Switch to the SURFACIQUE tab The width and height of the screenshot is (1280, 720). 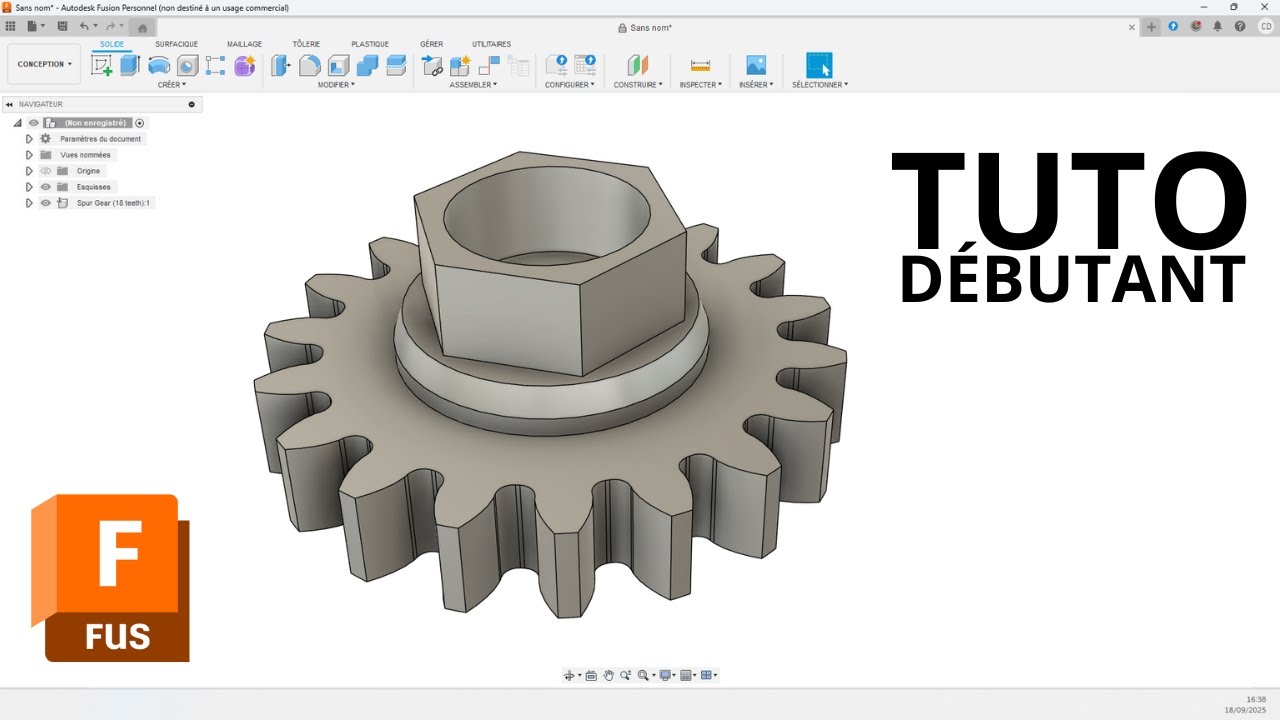point(176,44)
